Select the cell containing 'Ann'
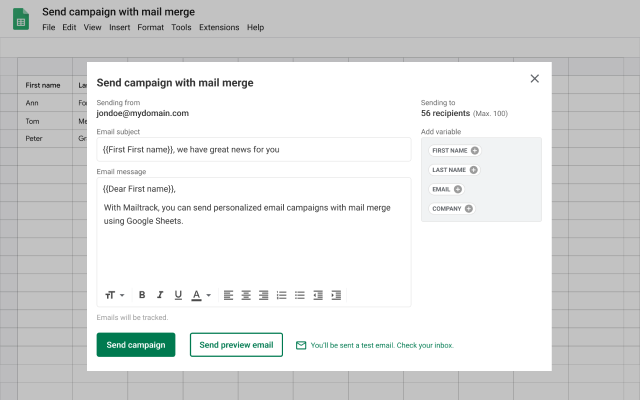Image resolution: width=640 pixels, height=400 pixels. point(45,103)
